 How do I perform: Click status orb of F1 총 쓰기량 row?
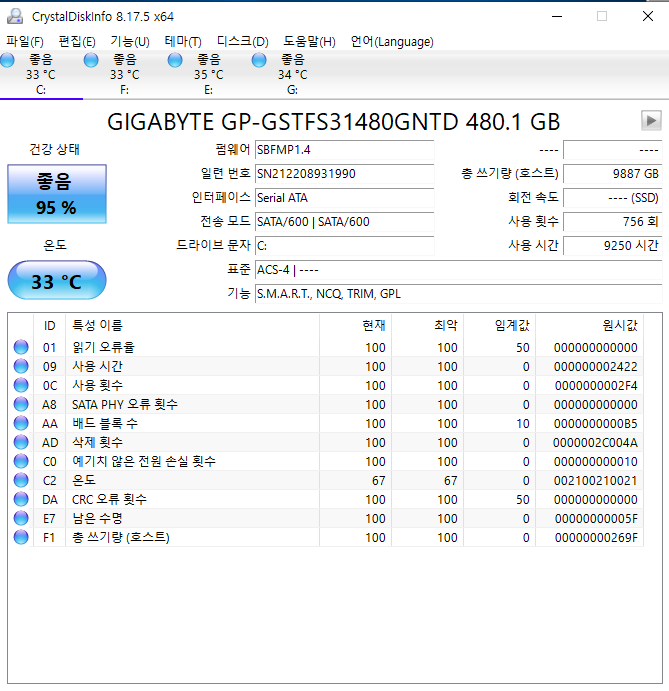(21, 537)
